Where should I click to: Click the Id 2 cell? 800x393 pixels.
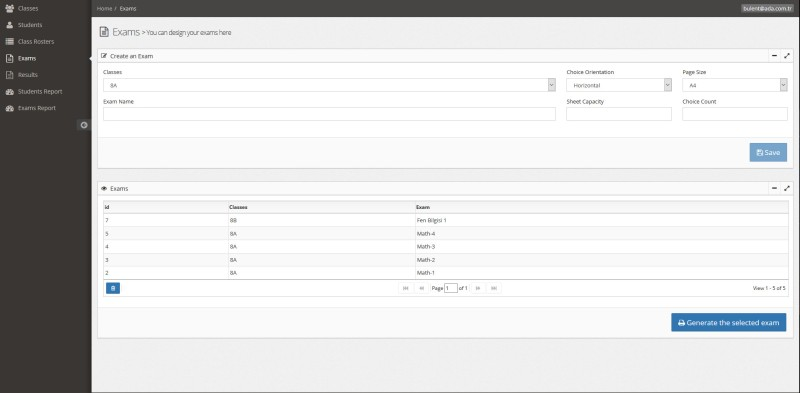[x=166, y=273]
